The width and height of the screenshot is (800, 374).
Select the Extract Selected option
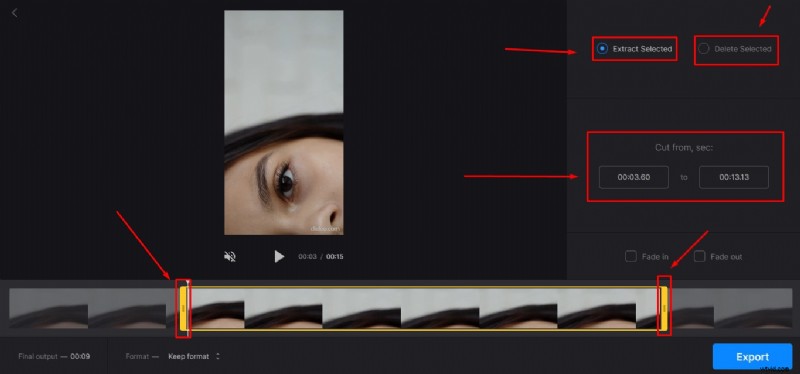(x=635, y=48)
